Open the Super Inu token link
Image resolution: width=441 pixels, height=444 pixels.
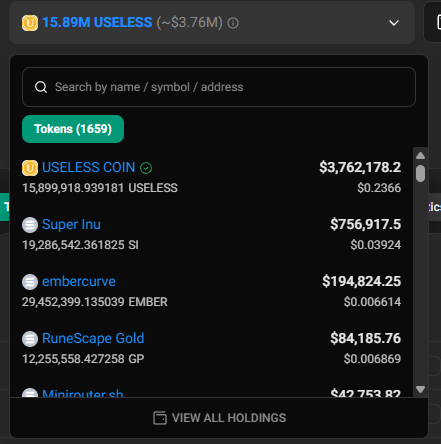point(71,224)
